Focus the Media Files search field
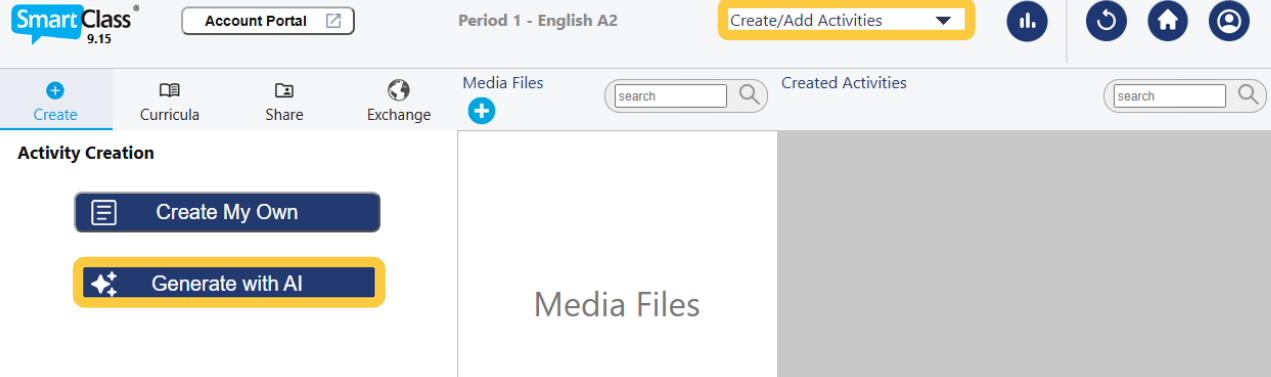 (x=671, y=96)
